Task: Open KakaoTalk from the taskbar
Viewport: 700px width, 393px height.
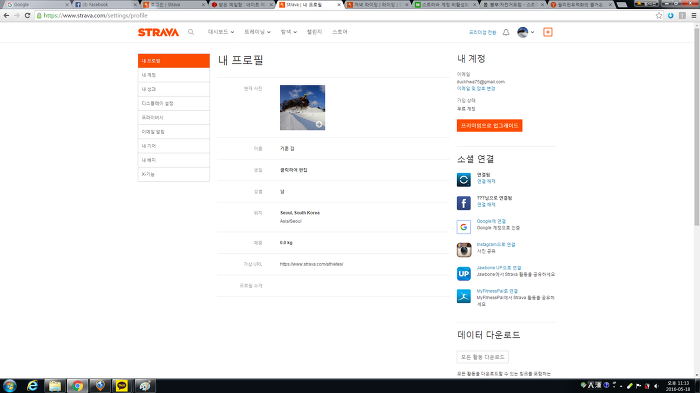Action: [x=121, y=386]
